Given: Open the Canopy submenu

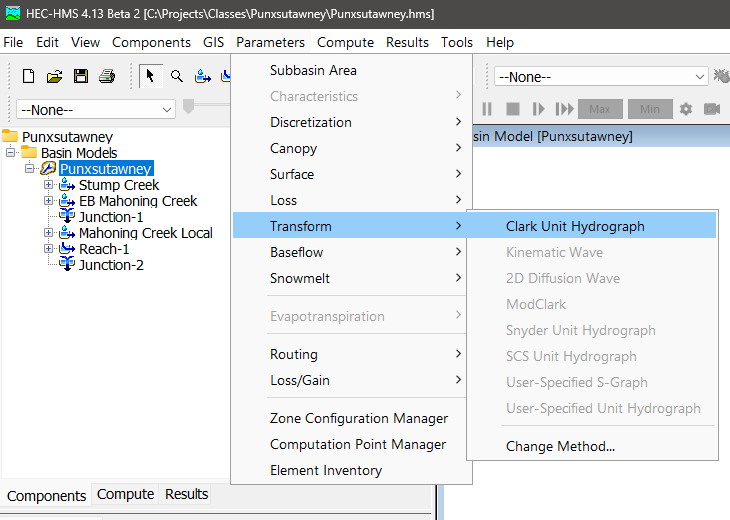Looking at the screenshot, I should [x=351, y=148].
